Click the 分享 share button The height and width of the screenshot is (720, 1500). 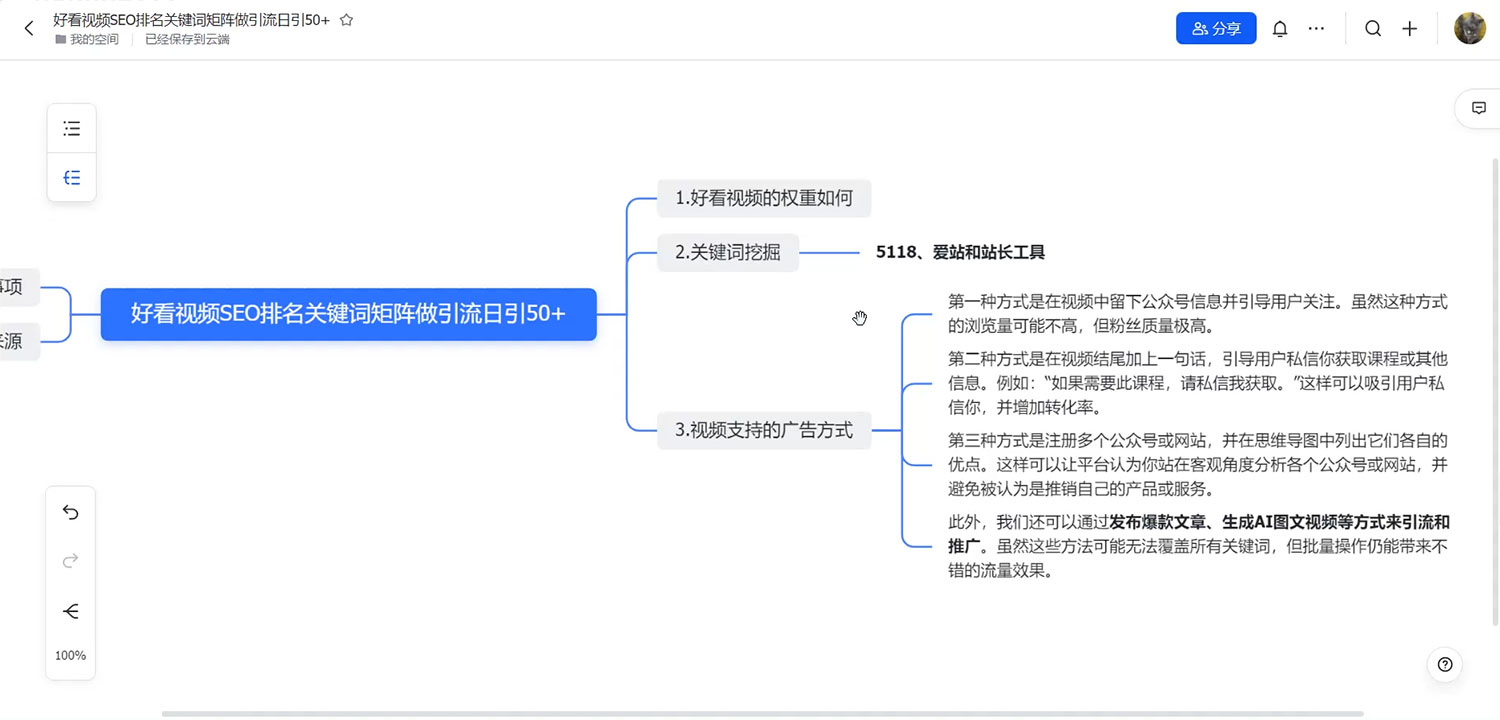pyautogui.click(x=1215, y=28)
